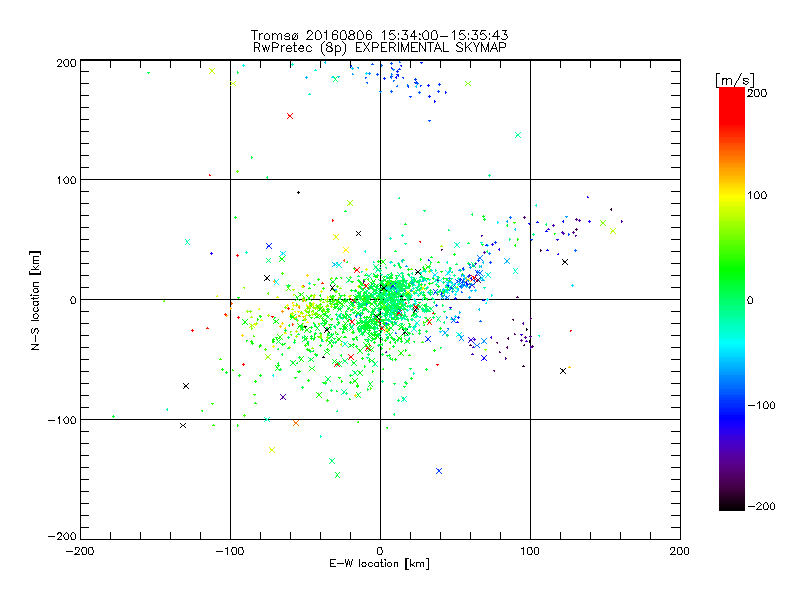Click the colorbar label '-200'

coord(761,506)
